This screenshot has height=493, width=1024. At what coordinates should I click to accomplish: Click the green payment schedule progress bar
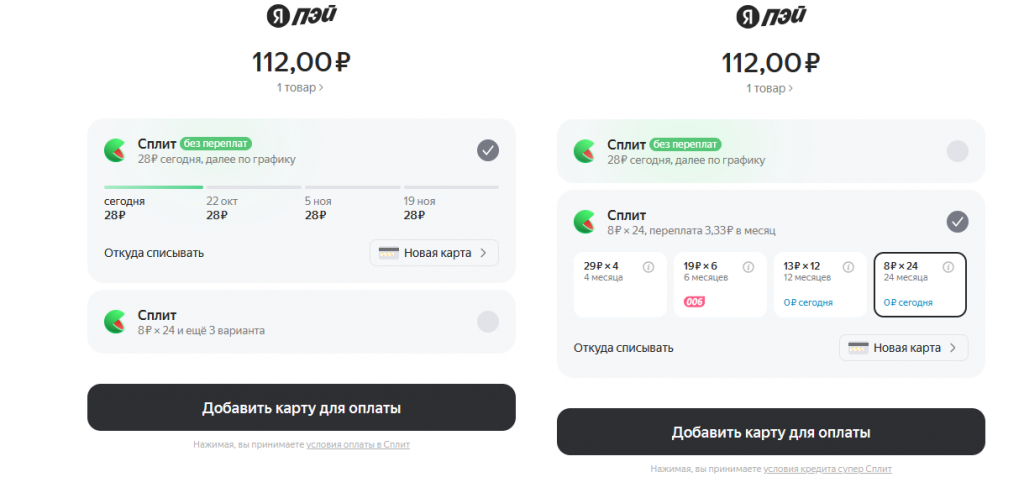(153, 187)
